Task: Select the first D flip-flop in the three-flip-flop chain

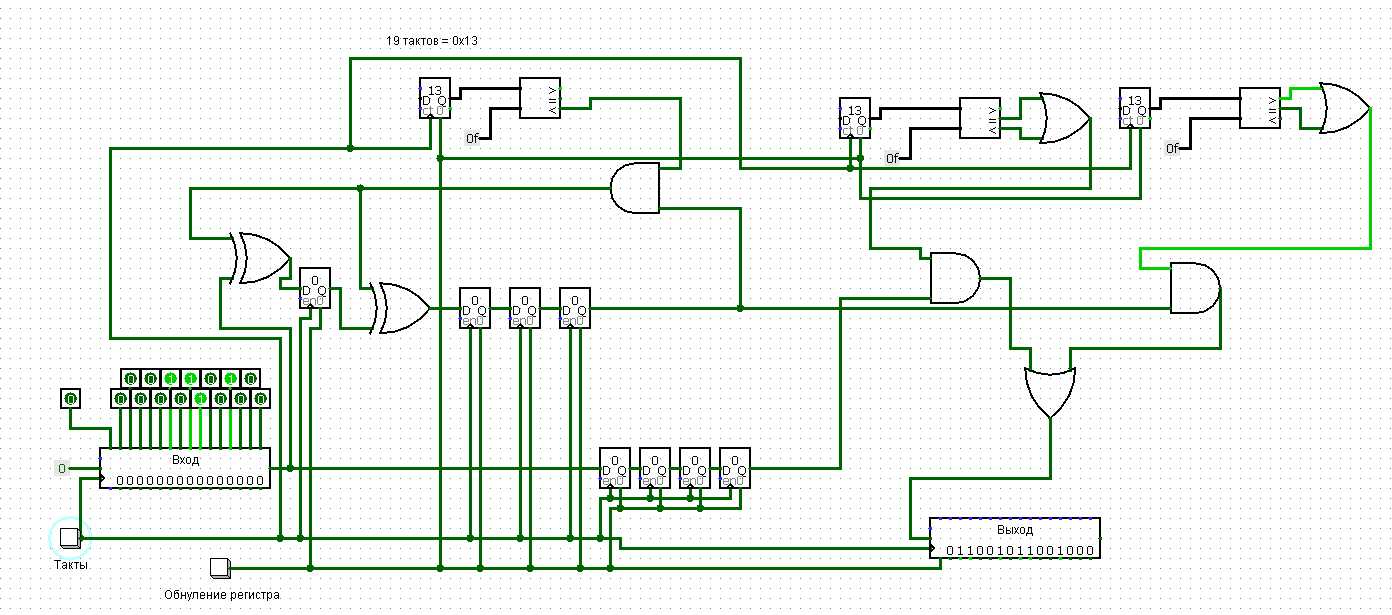Action: click(475, 308)
